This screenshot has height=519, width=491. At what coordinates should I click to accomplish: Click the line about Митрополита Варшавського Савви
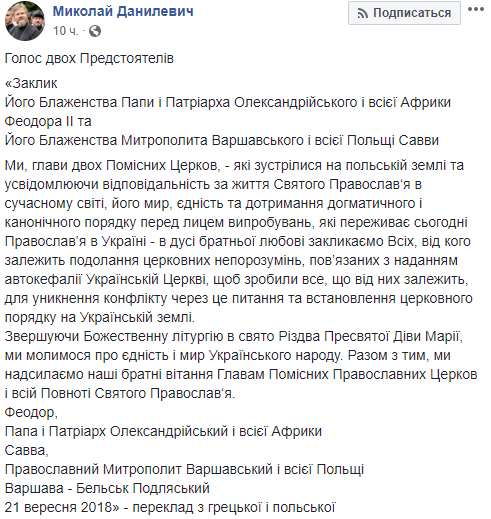[x=222, y=140]
